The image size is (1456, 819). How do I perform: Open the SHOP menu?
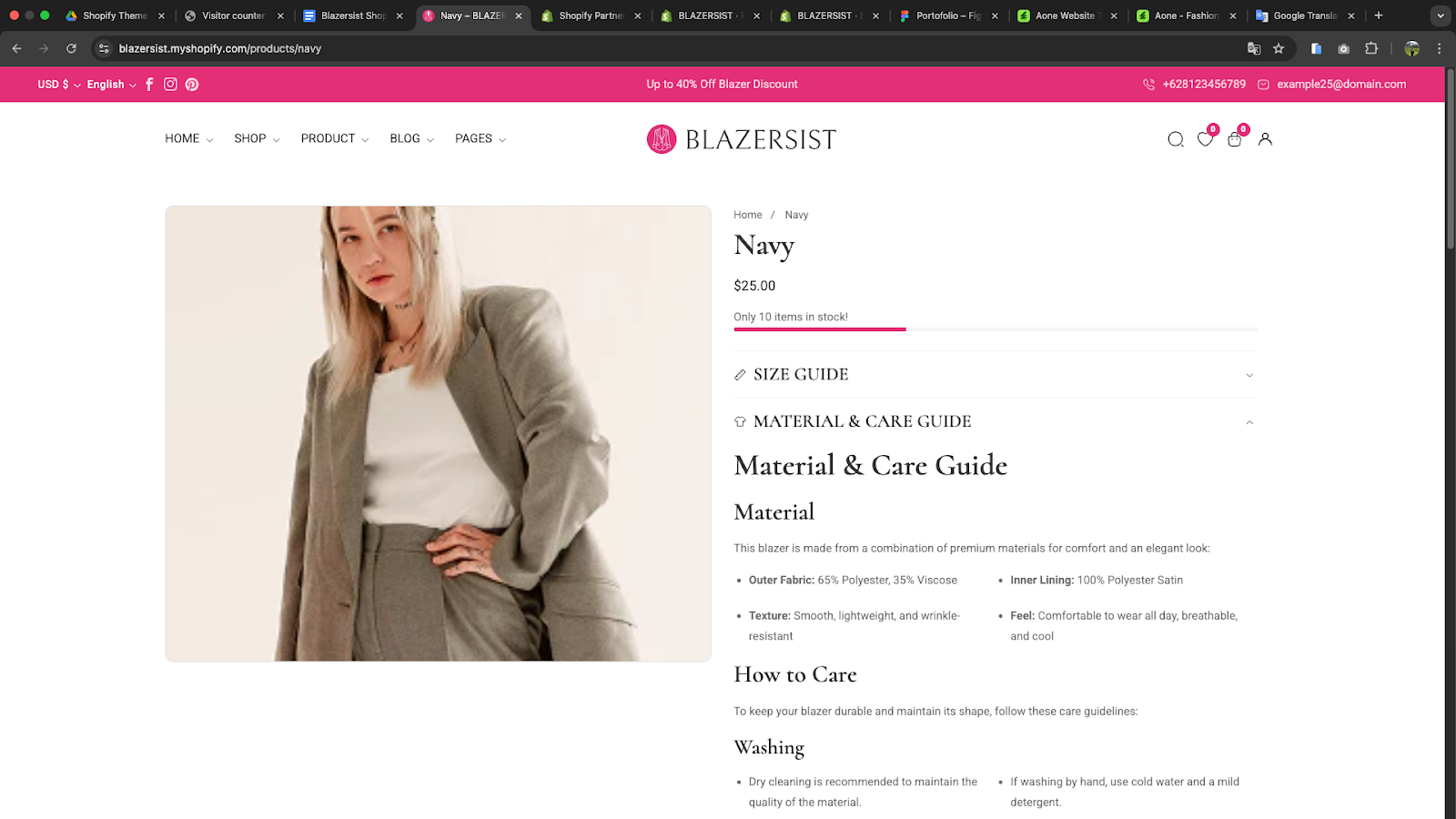(x=257, y=138)
